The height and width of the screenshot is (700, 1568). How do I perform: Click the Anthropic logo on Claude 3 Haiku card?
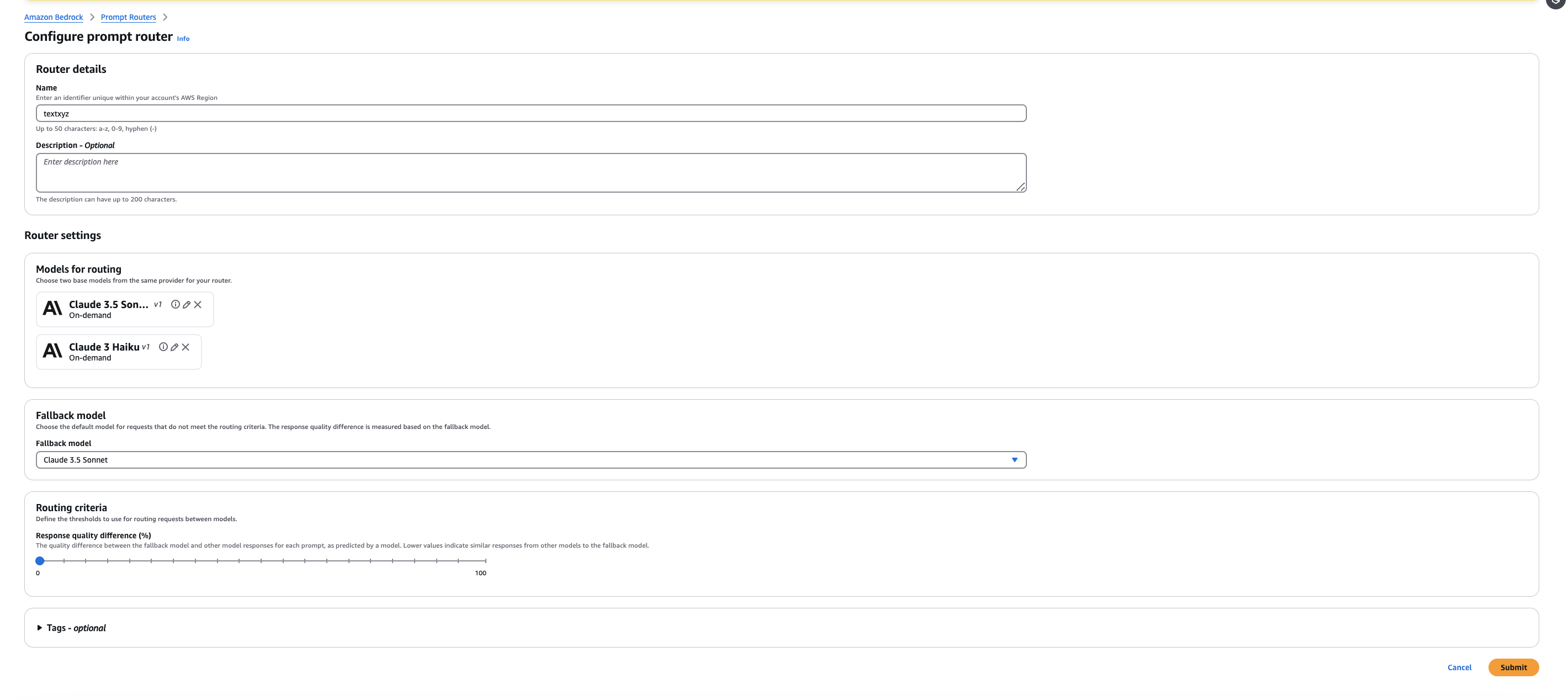(52, 351)
